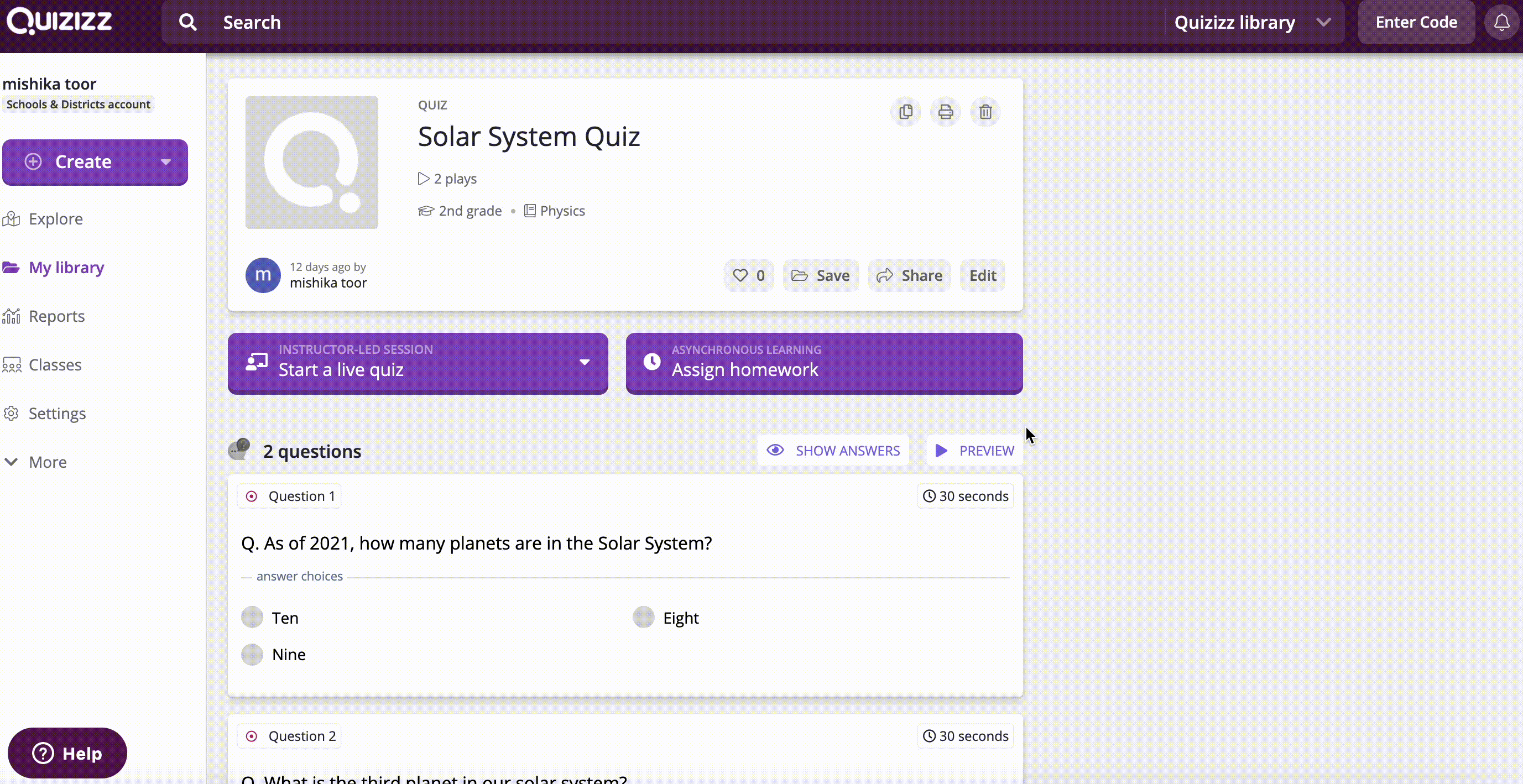The width and height of the screenshot is (1523, 784).
Task: Click the preview play icon button
Action: click(x=939, y=450)
